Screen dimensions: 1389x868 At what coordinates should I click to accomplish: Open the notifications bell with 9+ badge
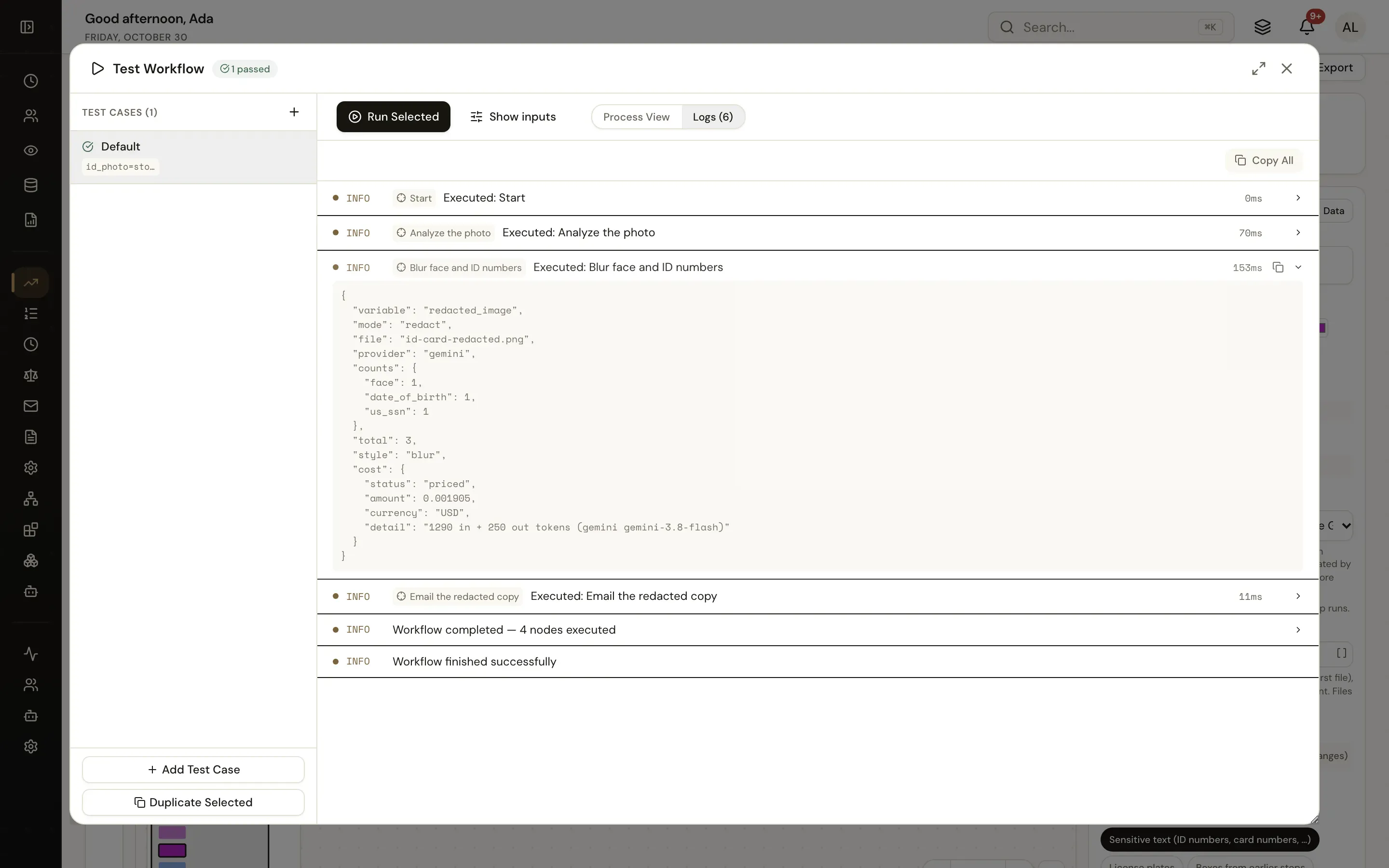(x=1307, y=27)
